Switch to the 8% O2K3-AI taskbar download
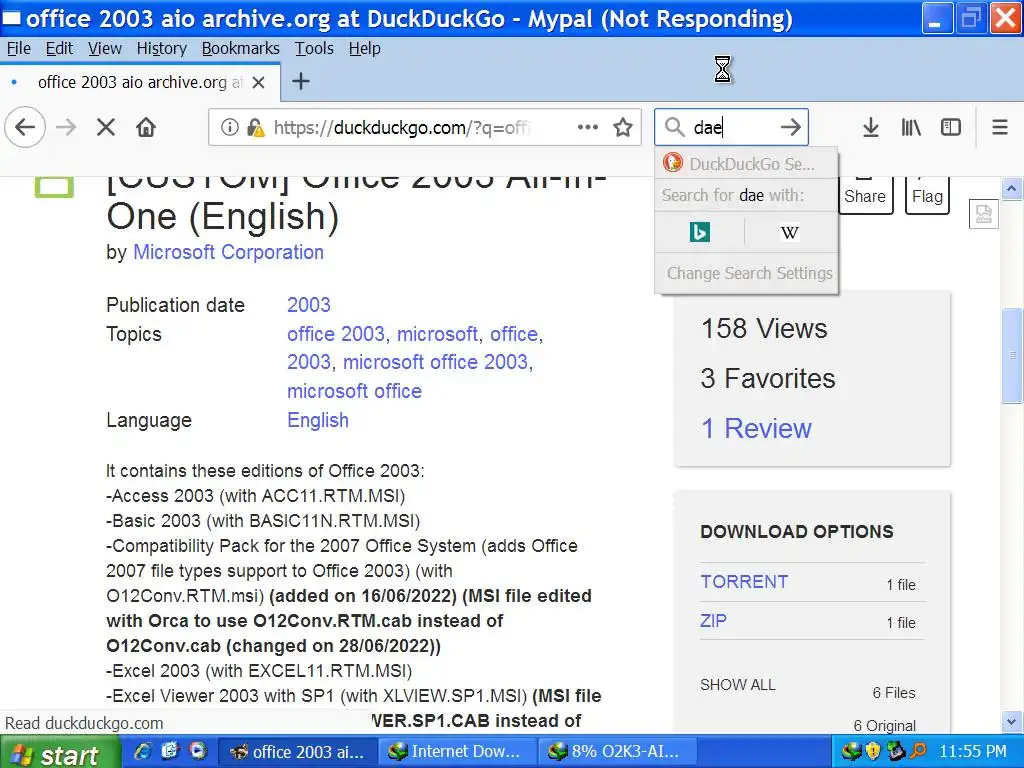Image resolution: width=1024 pixels, height=768 pixels. click(616, 752)
